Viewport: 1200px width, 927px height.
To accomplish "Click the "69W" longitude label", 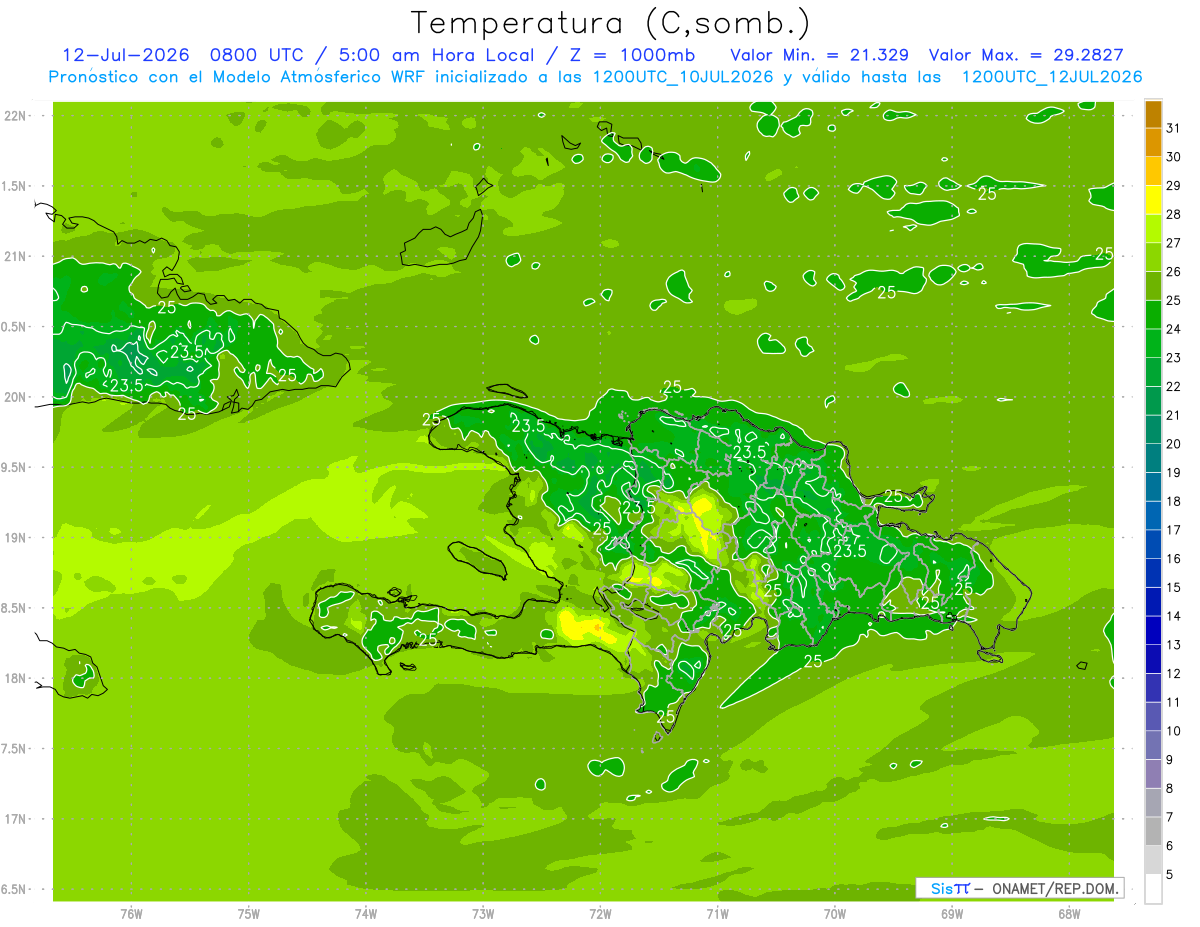I will (x=952, y=913).
